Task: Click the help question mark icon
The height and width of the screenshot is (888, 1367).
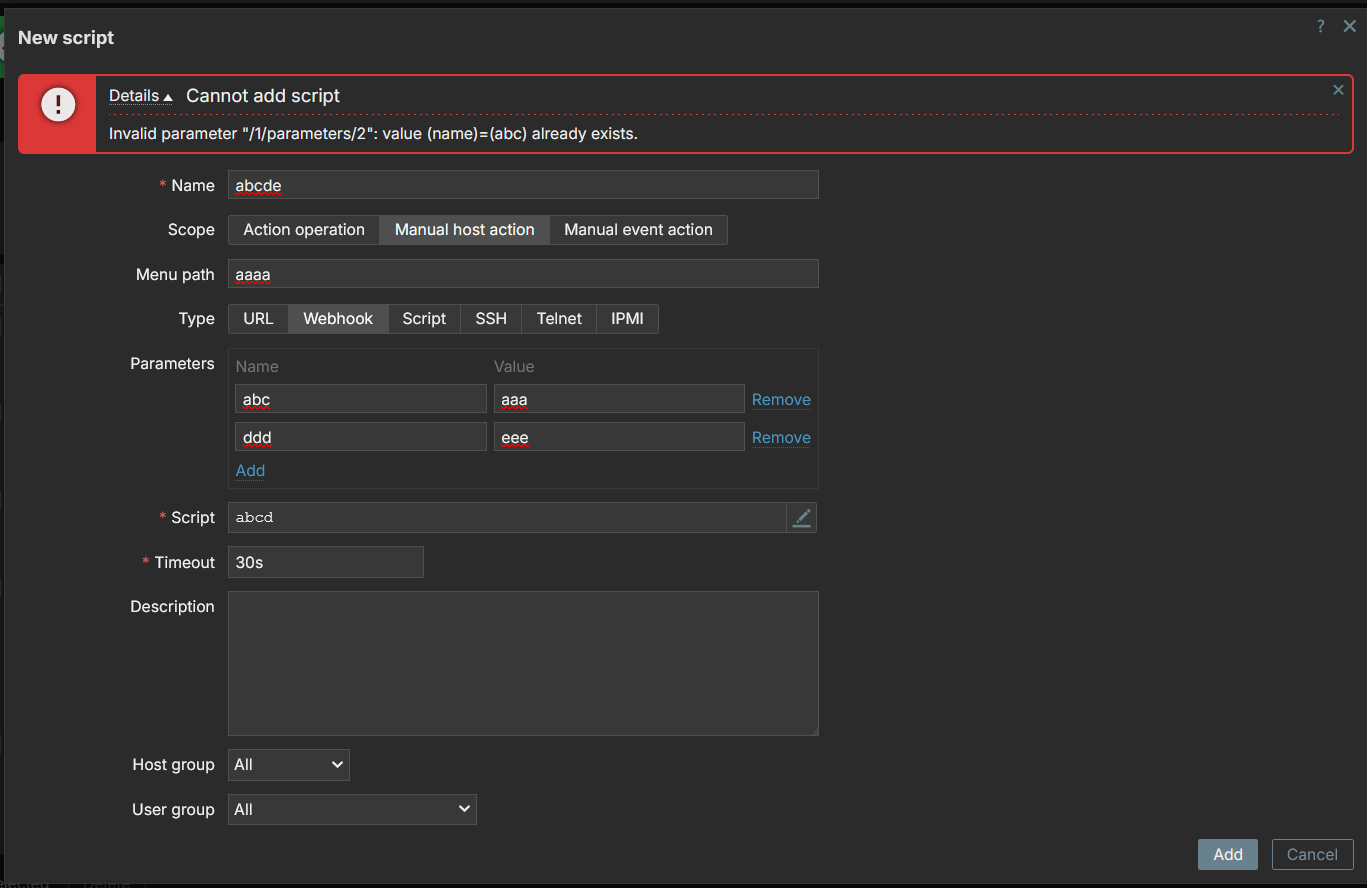Action: (1320, 27)
